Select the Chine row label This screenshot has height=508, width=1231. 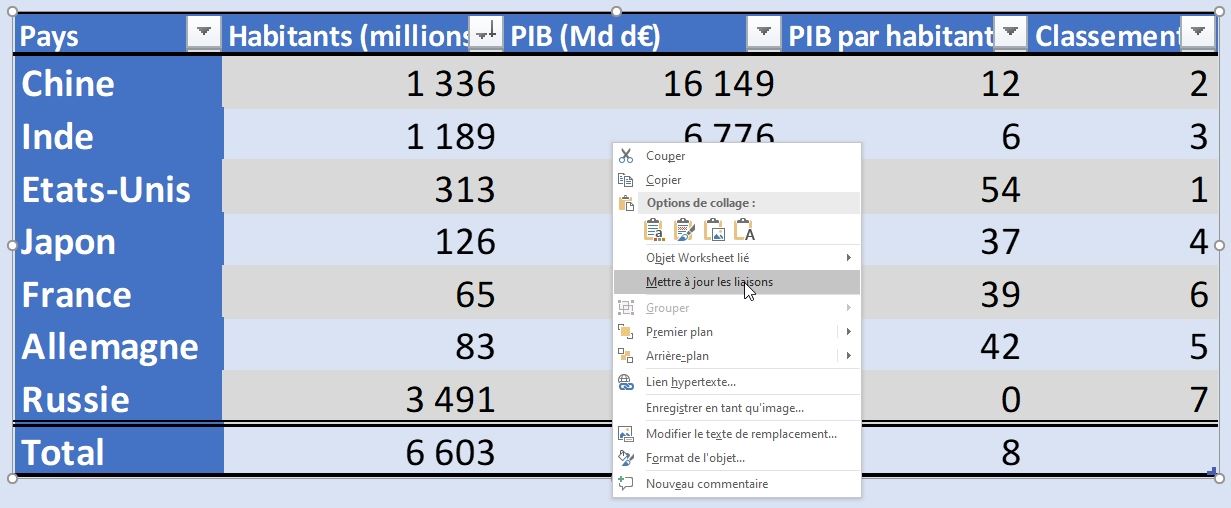tap(68, 83)
